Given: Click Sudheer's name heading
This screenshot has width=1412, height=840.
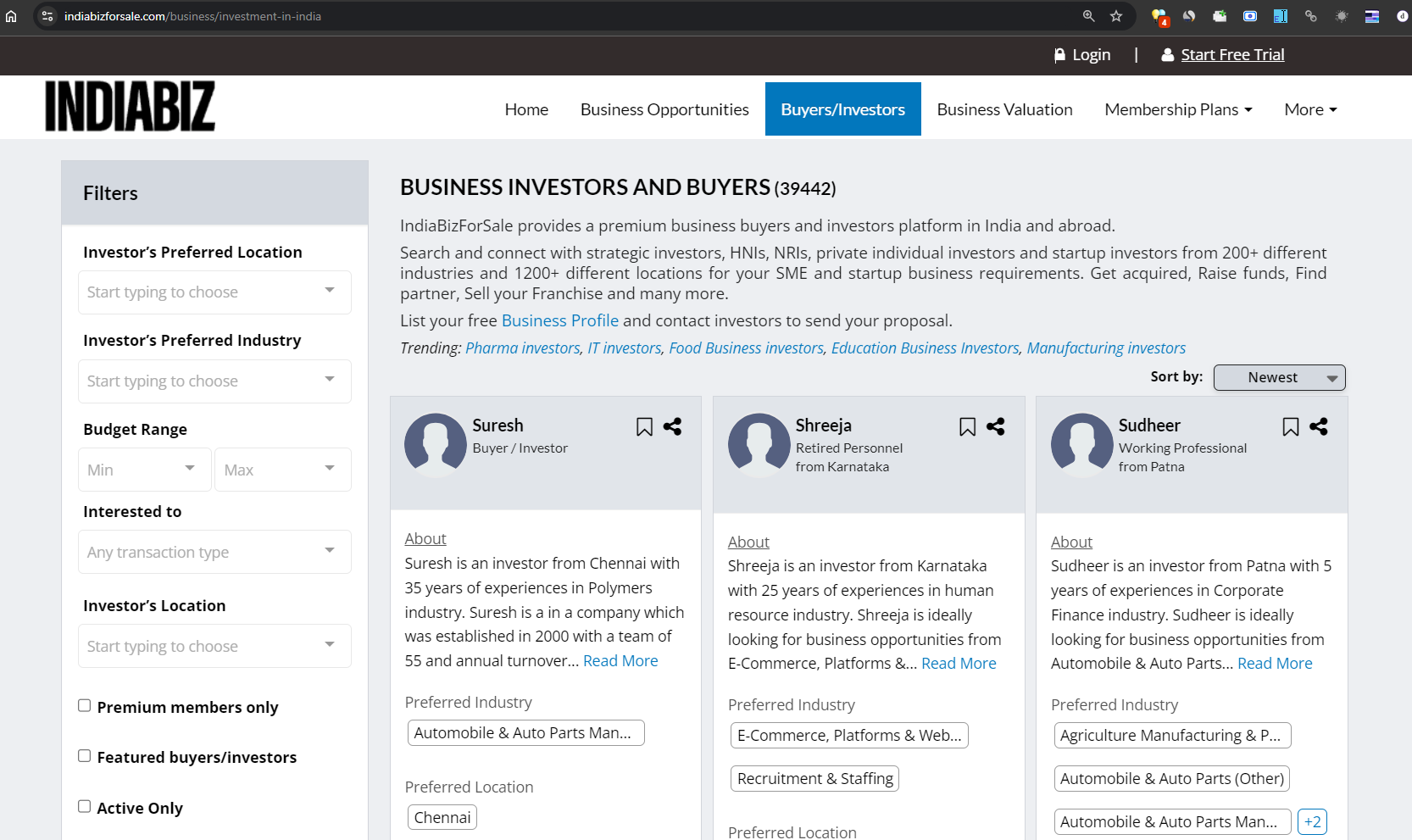Looking at the screenshot, I should [1148, 426].
